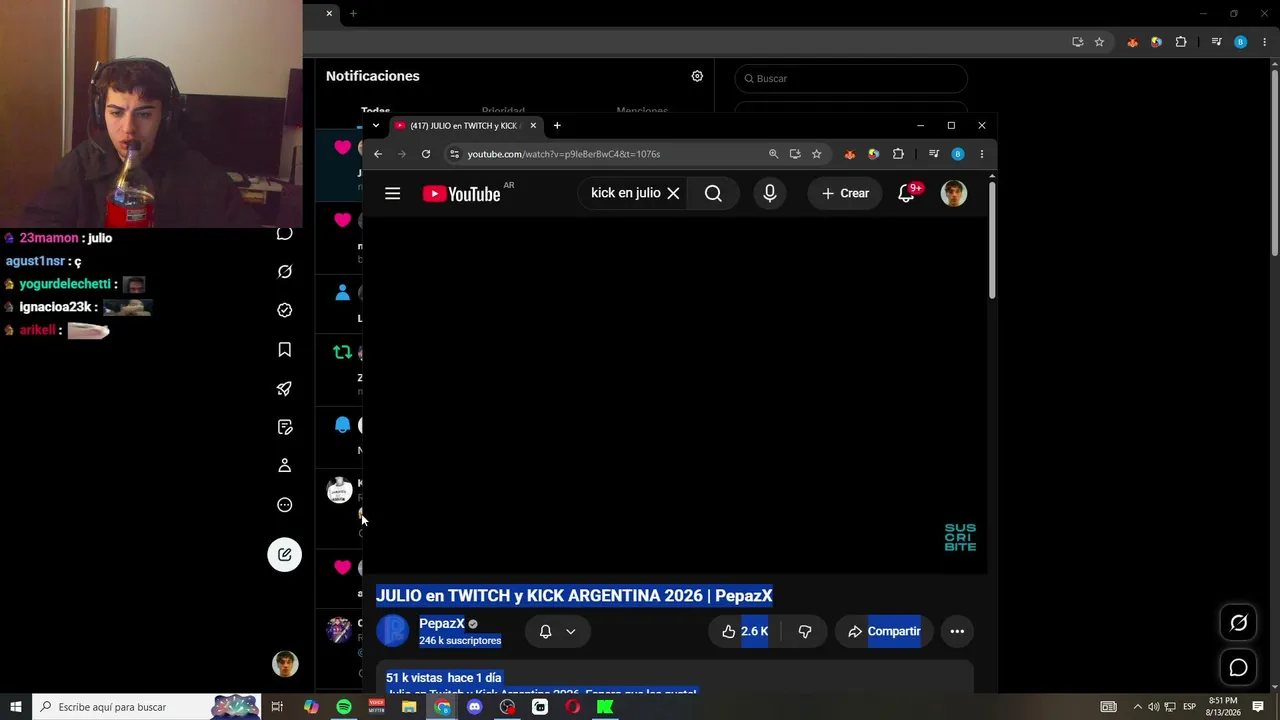The height and width of the screenshot is (720, 1280).
Task: Open the profile person icon in left sidebar
Action: click(285, 466)
